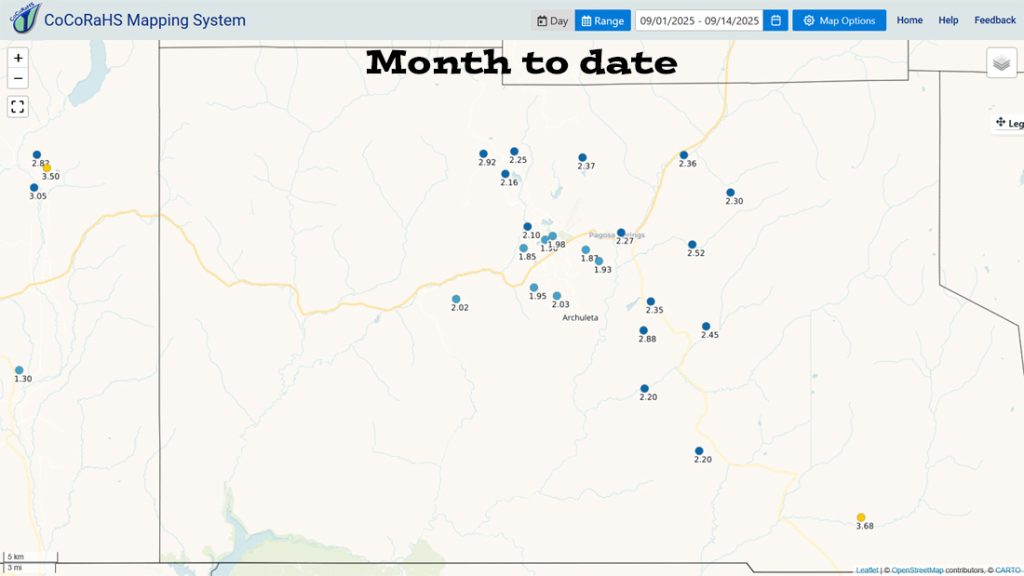Open the map layers control

coord(1001,63)
